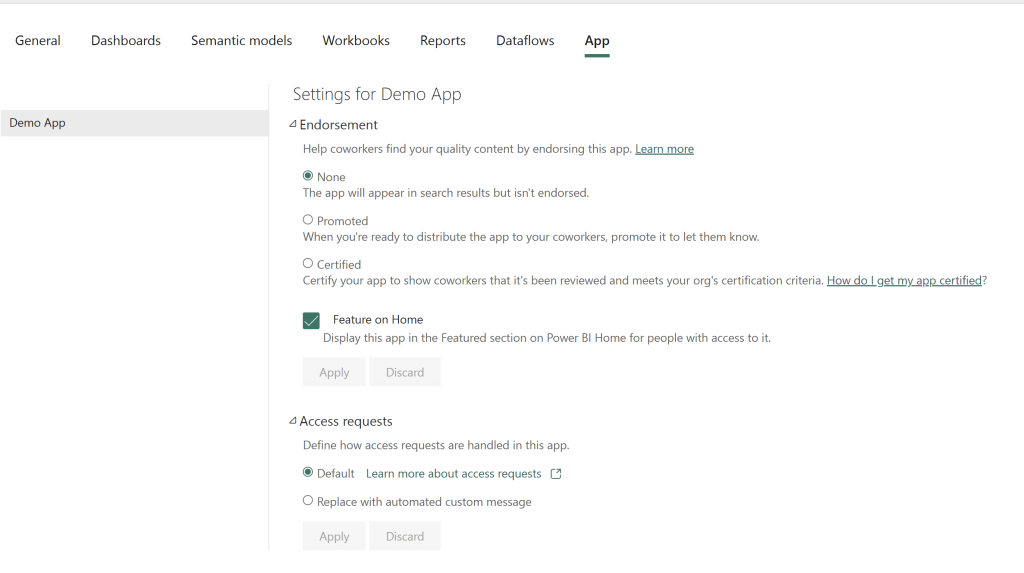1024x573 pixels.
Task: Collapse the Access requests section
Action: (293, 421)
